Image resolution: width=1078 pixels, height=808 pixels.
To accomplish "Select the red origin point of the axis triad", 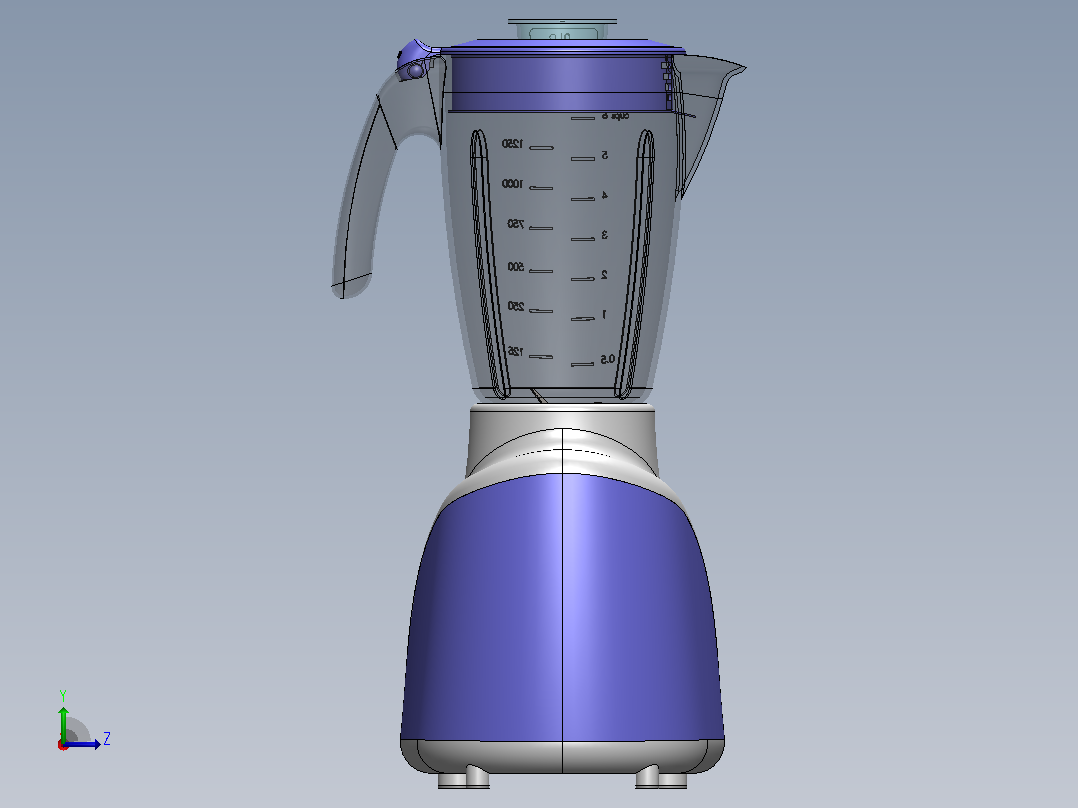I will (63, 745).
